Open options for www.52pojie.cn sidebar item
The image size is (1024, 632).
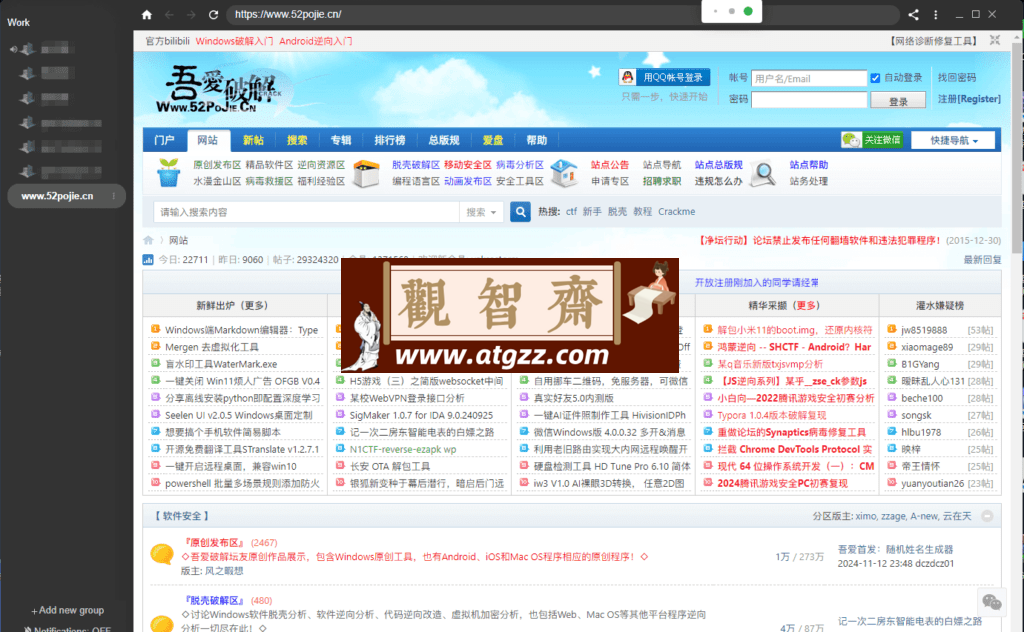114,196
